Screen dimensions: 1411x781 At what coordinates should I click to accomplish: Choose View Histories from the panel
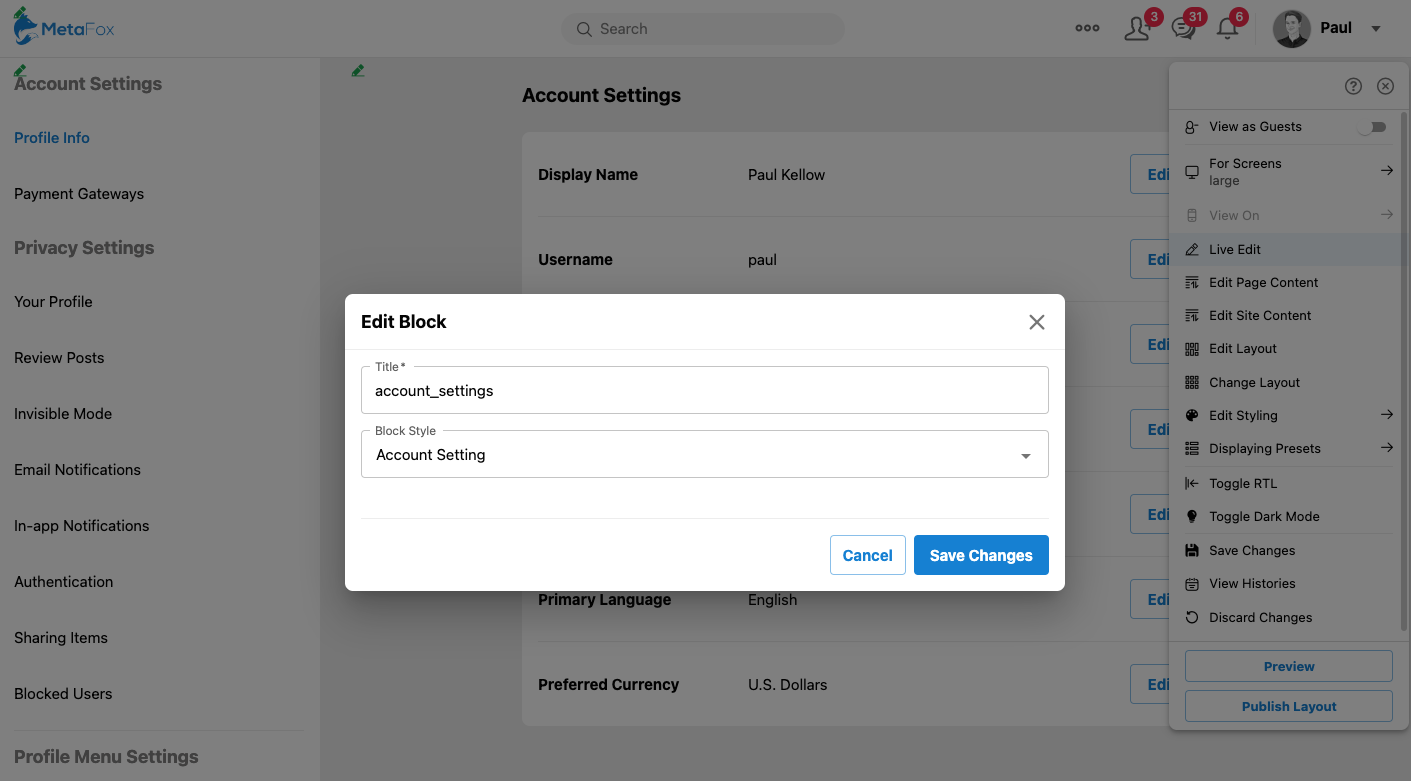click(1251, 584)
